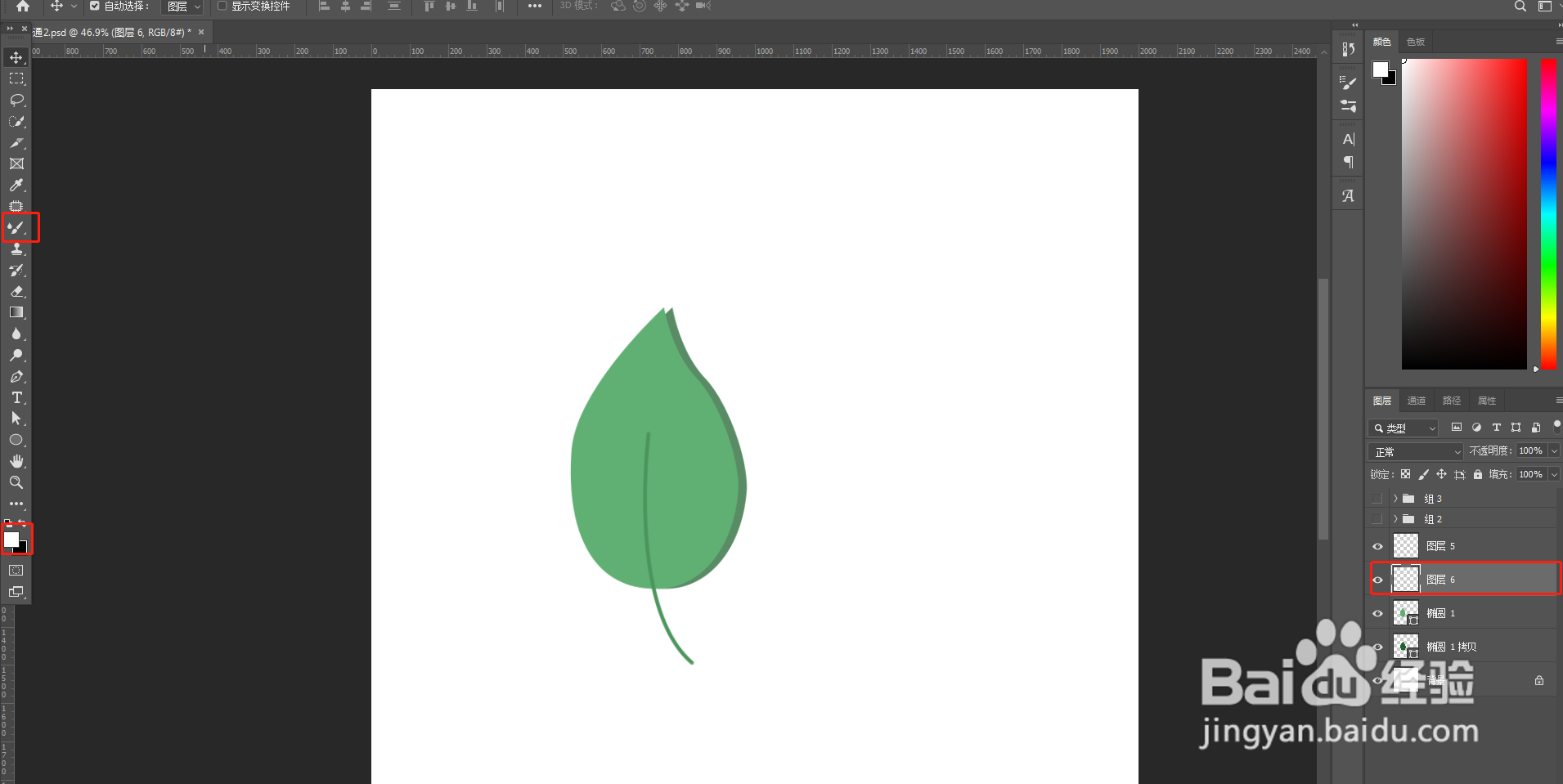Viewport: 1563px width, 784px height.
Task: Open the layer filter 类型 dropdown
Action: pos(1404,428)
